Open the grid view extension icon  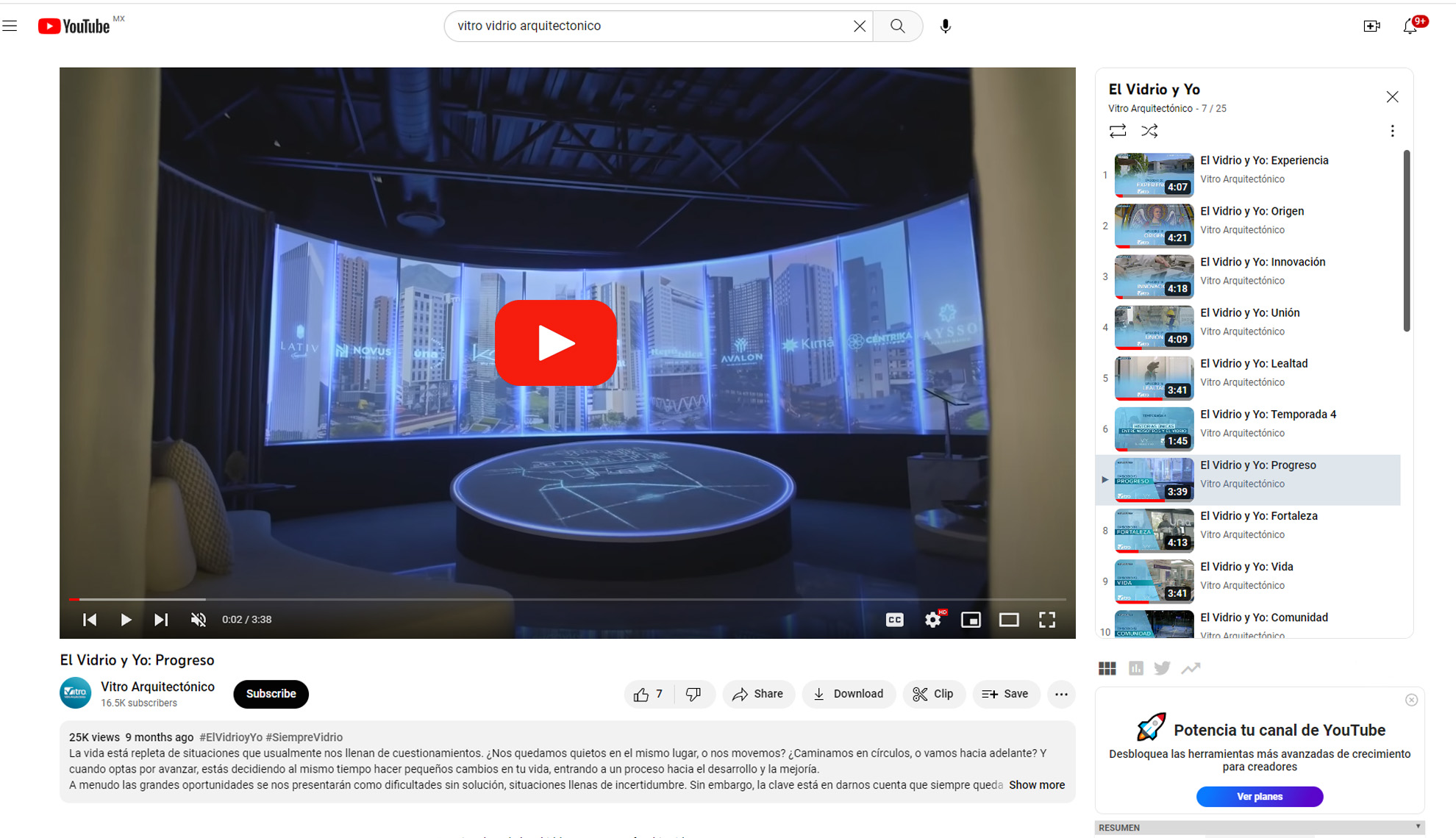[1107, 668]
